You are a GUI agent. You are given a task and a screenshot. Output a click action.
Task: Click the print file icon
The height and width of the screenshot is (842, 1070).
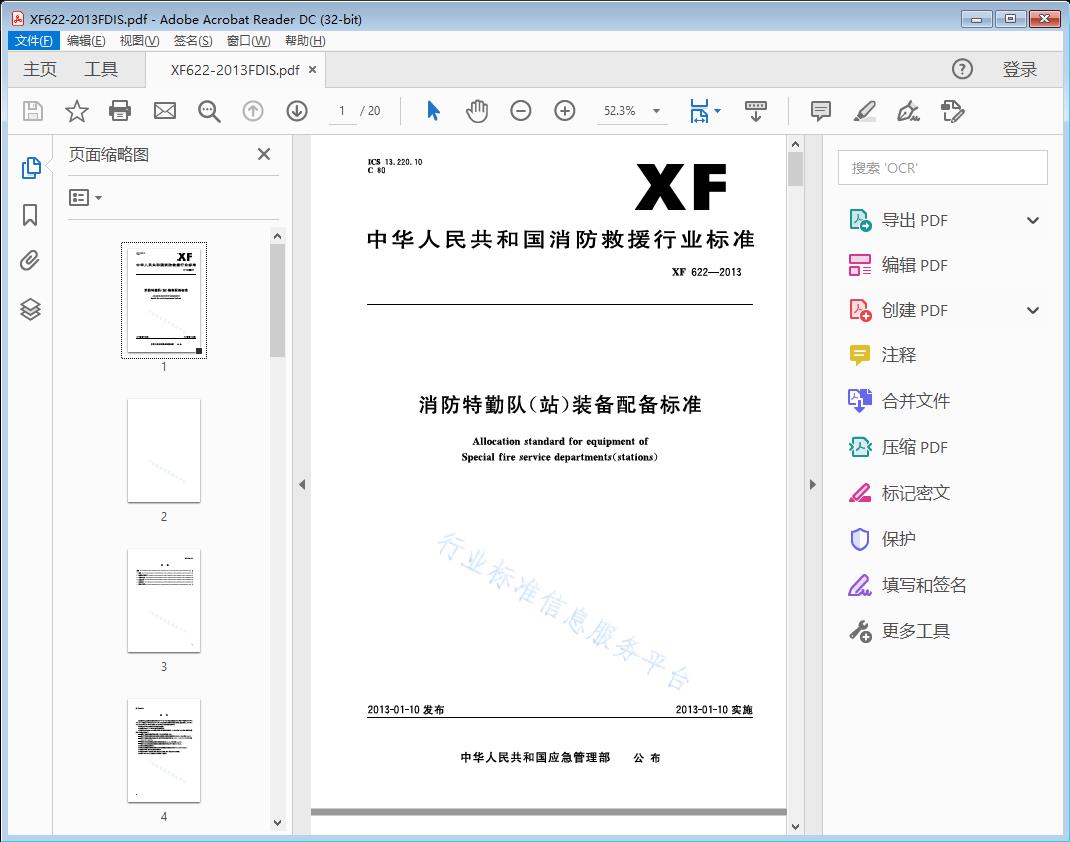[x=120, y=111]
